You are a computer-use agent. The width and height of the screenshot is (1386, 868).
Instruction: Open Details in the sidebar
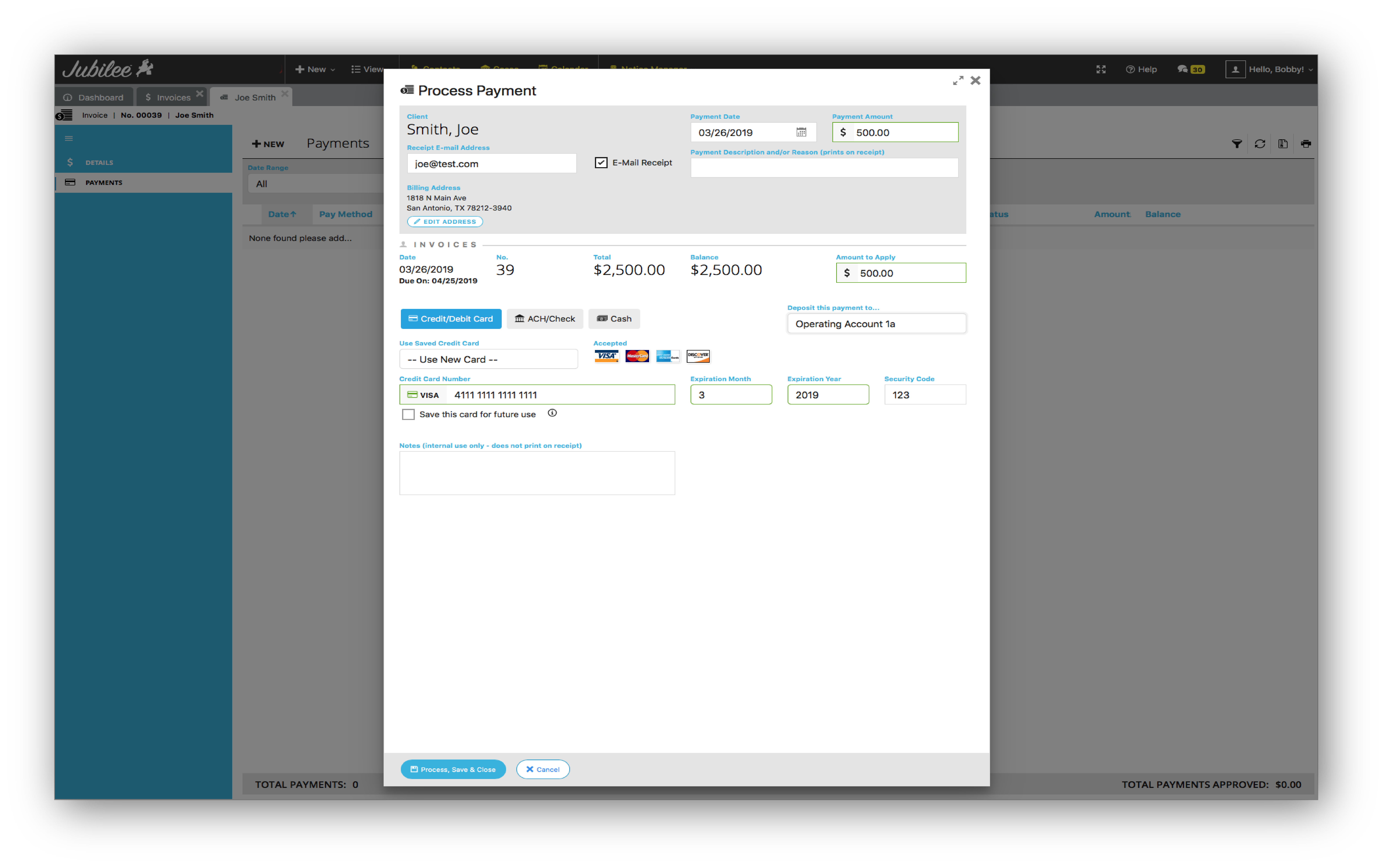click(x=144, y=162)
